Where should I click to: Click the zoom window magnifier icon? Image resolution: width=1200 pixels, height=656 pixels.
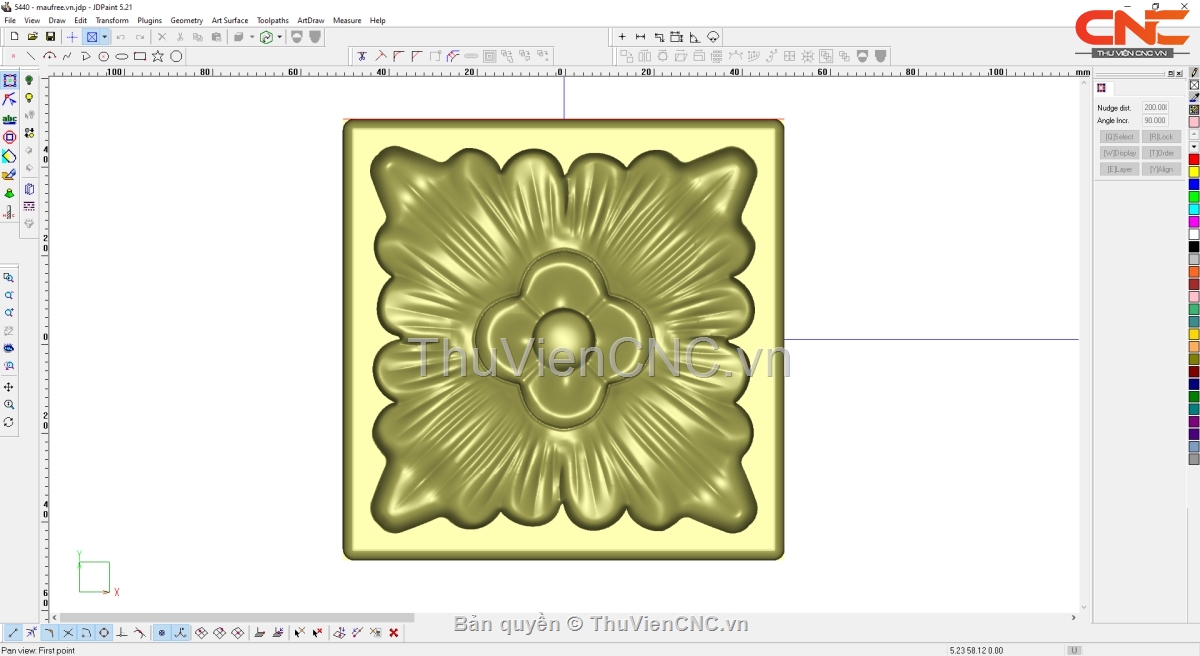[x=9, y=278]
